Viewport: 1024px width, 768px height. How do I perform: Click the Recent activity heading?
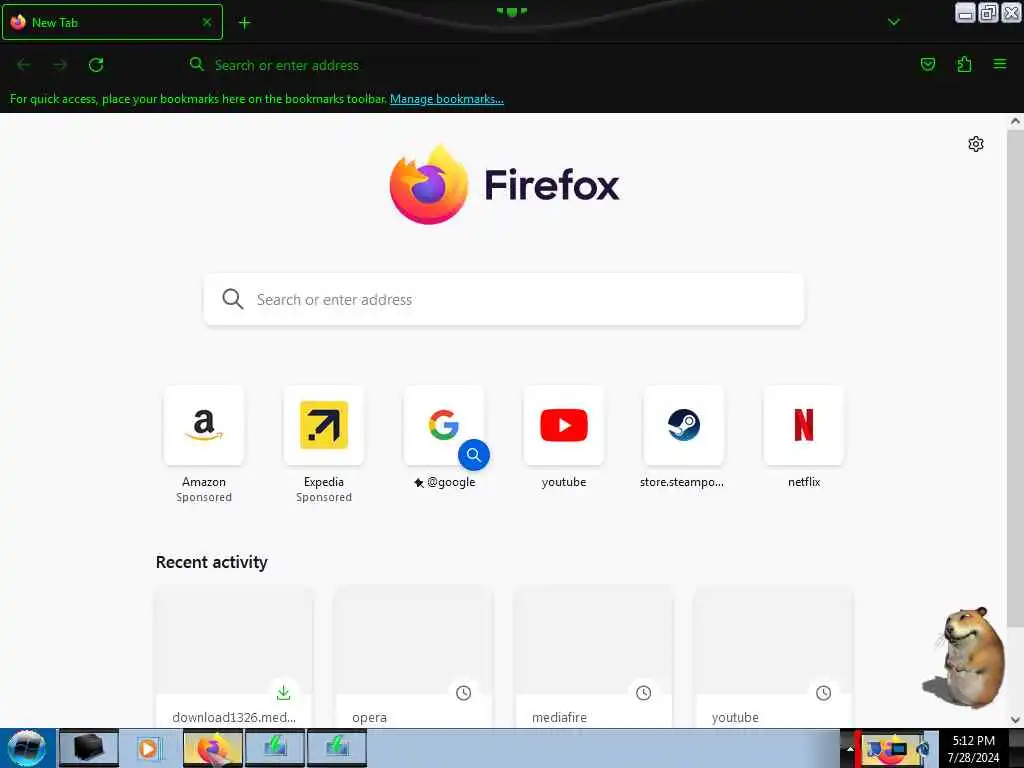point(212,562)
